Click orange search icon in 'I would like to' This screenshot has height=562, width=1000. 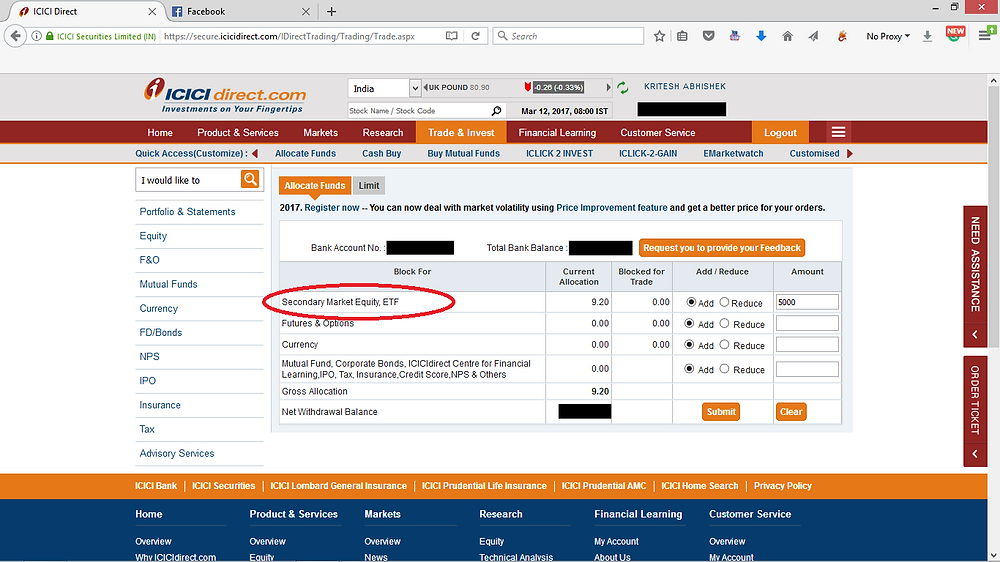pyautogui.click(x=250, y=179)
